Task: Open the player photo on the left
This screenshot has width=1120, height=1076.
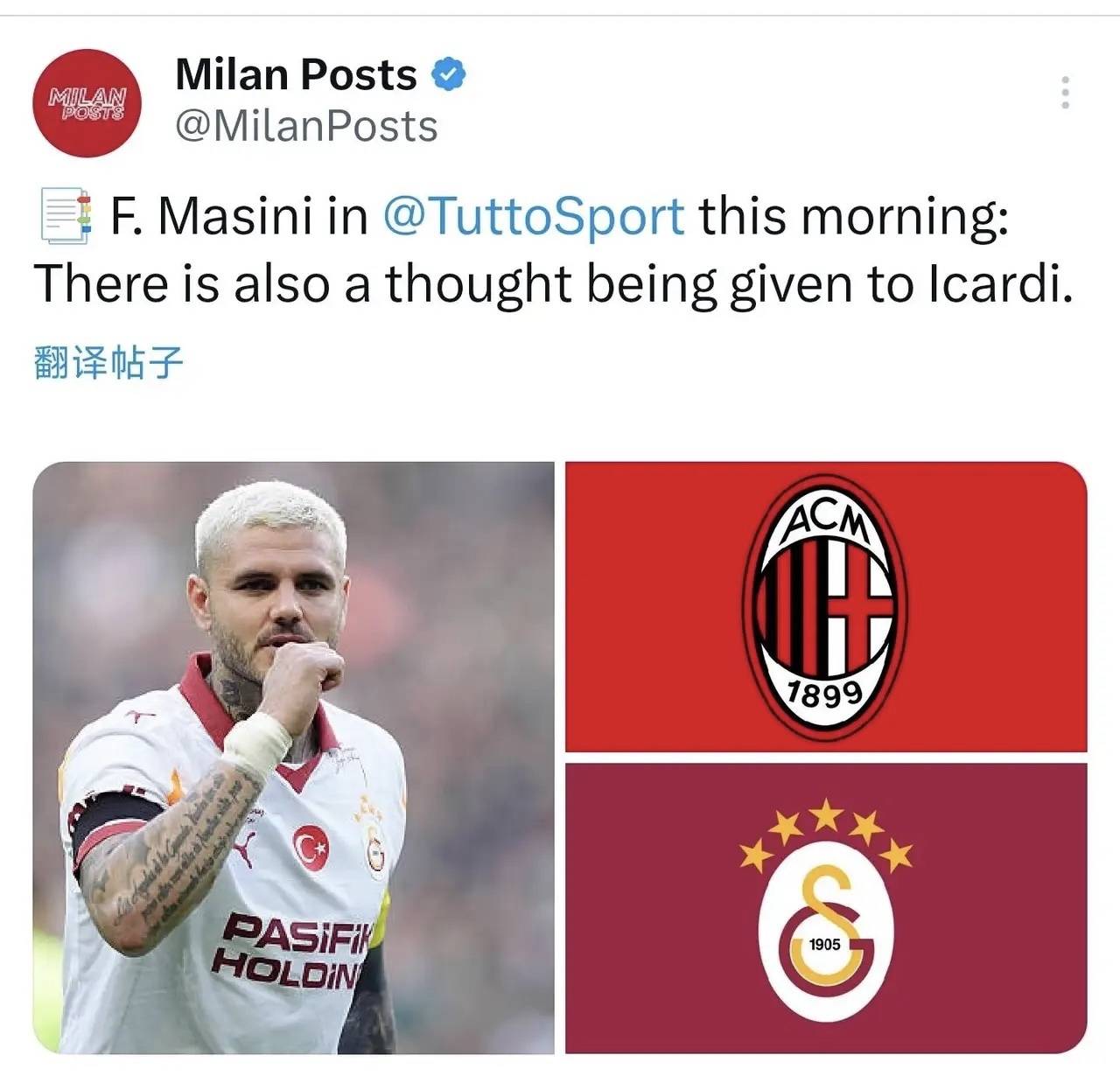Action: 294,758
